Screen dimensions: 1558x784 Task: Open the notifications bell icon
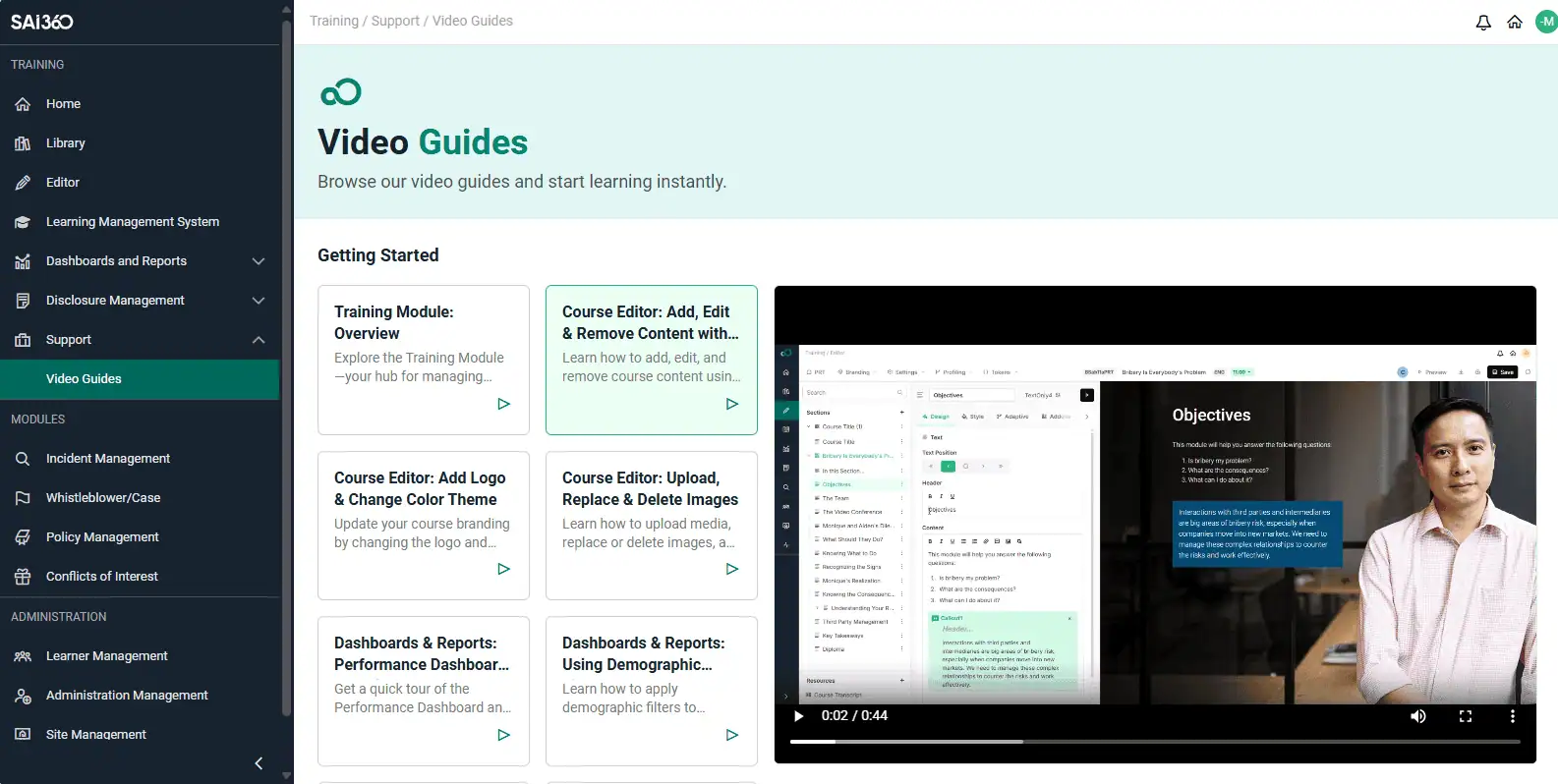pos(1483,22)
